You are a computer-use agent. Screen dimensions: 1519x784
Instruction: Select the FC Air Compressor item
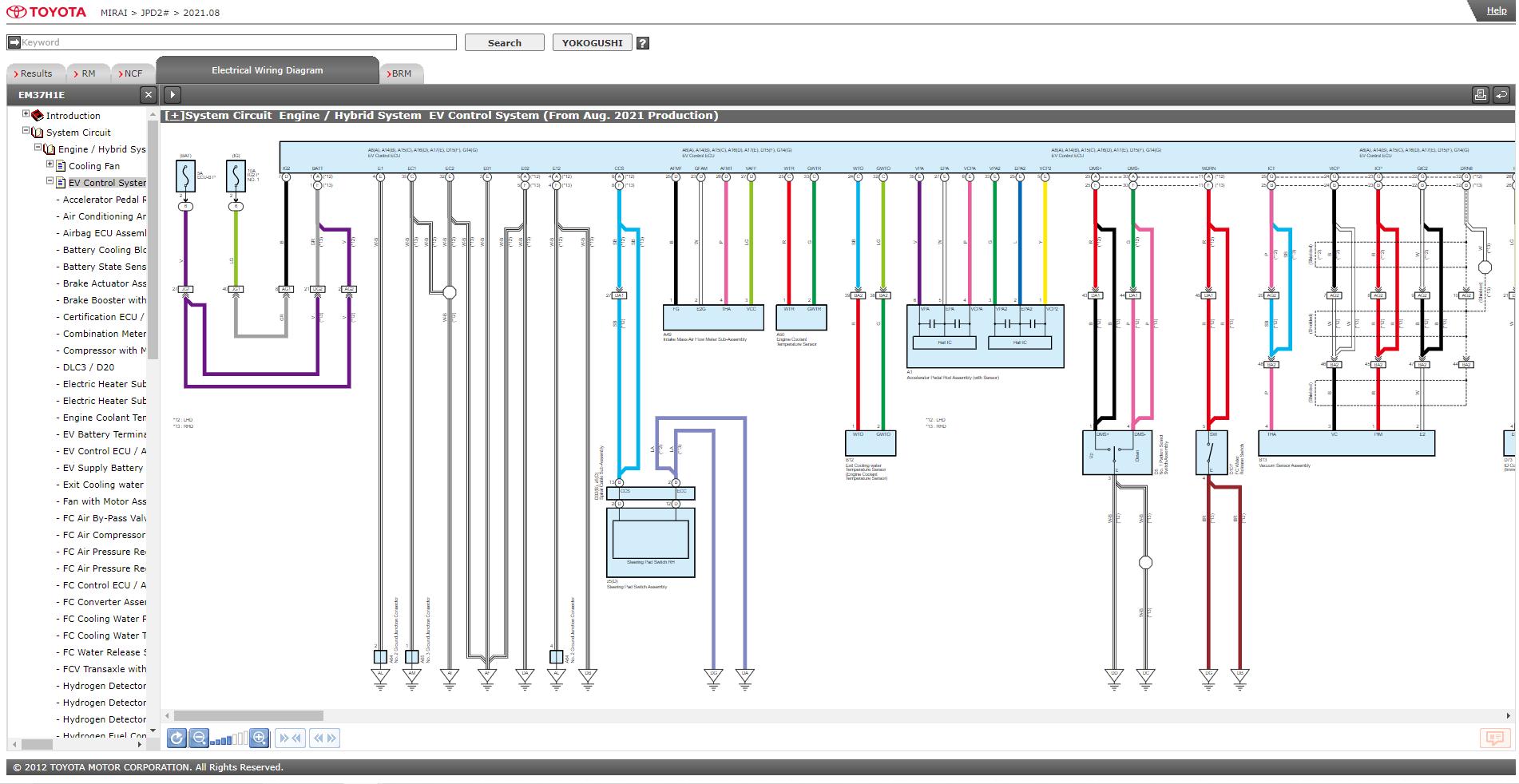tap(105, 535)
